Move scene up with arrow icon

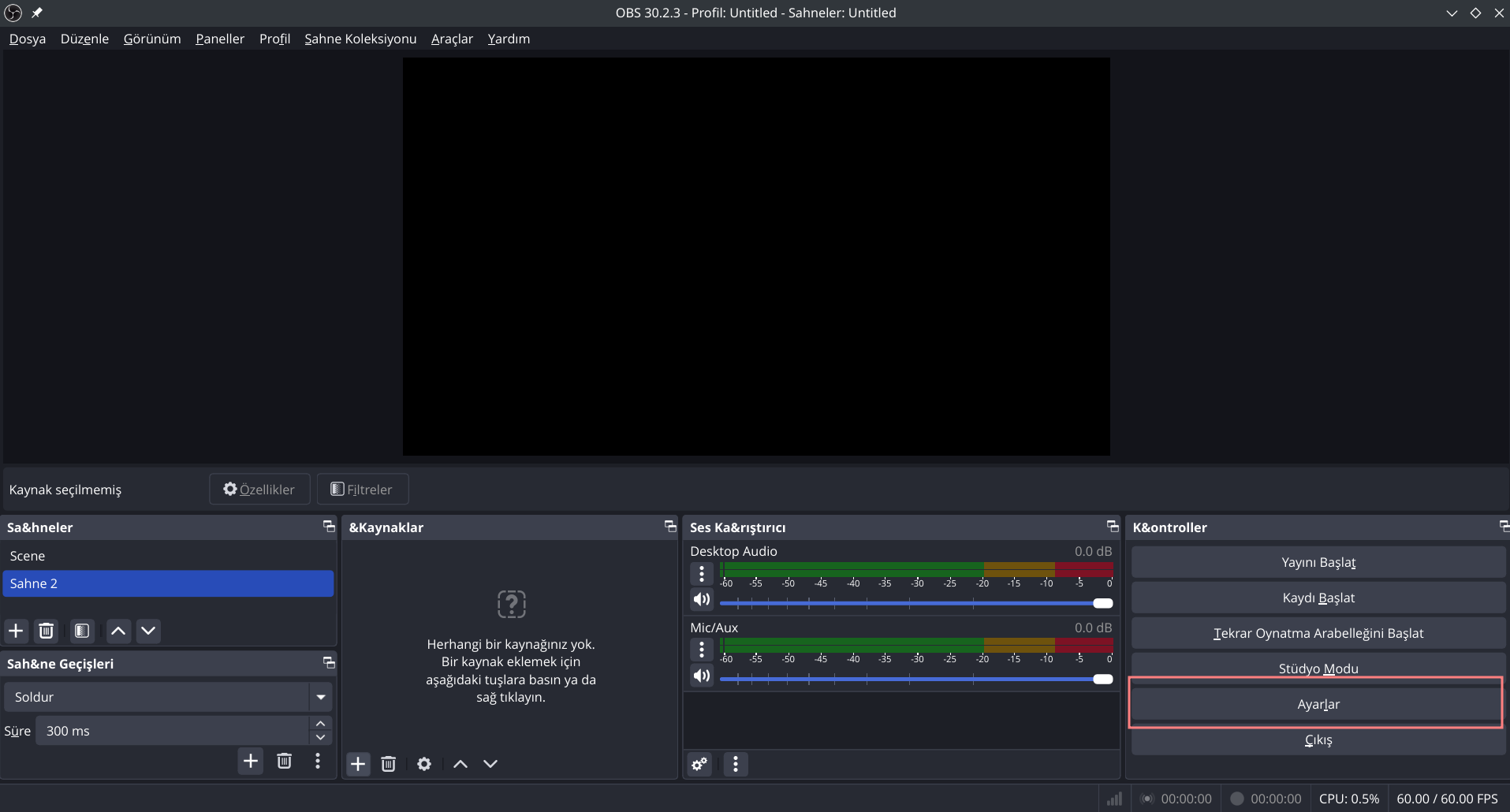(118, 631)
